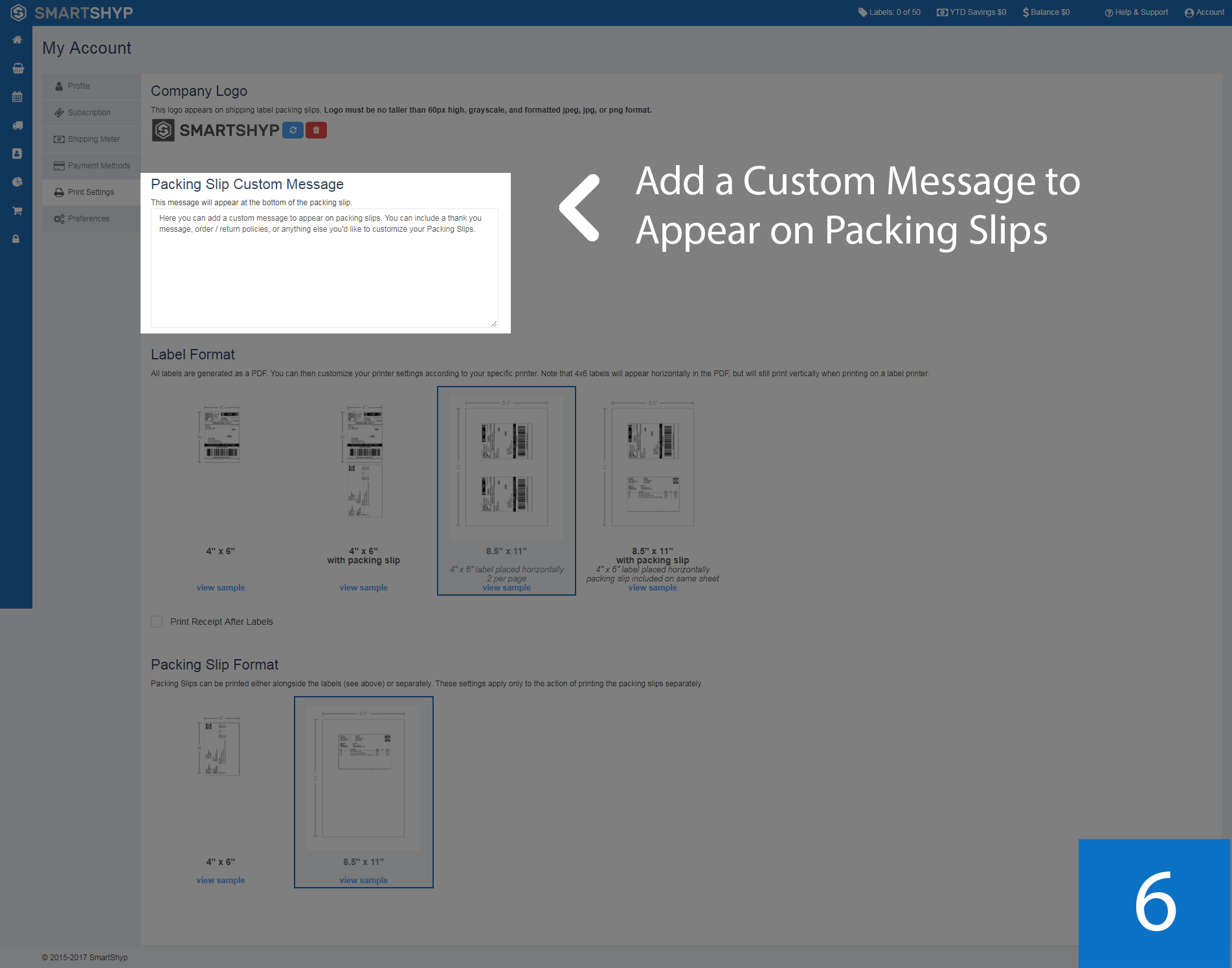
Task: Open the pie chart reports icon
Action: (x=17, y=183)
